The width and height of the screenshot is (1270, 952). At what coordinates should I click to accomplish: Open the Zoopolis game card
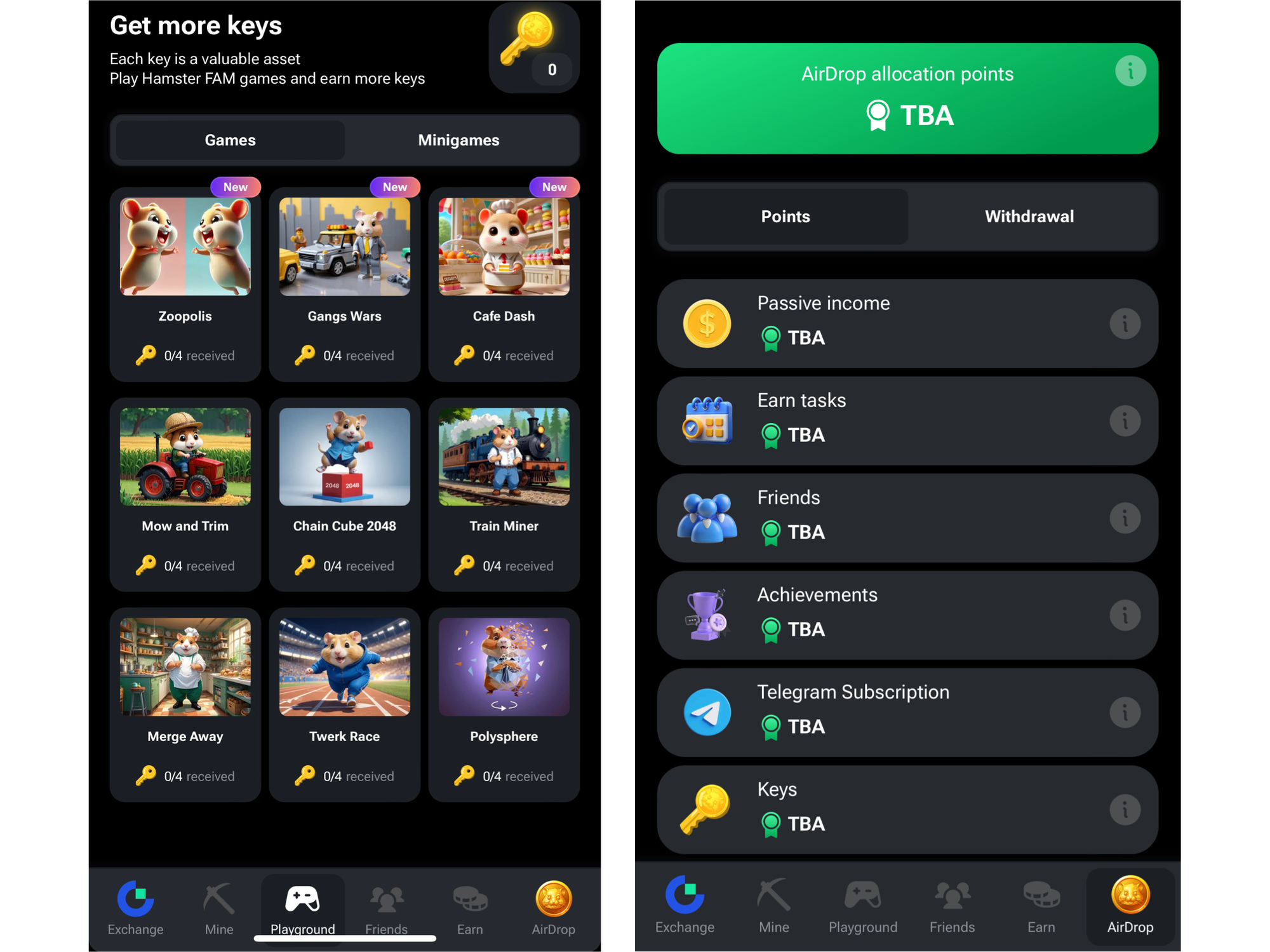coord(185,284)
